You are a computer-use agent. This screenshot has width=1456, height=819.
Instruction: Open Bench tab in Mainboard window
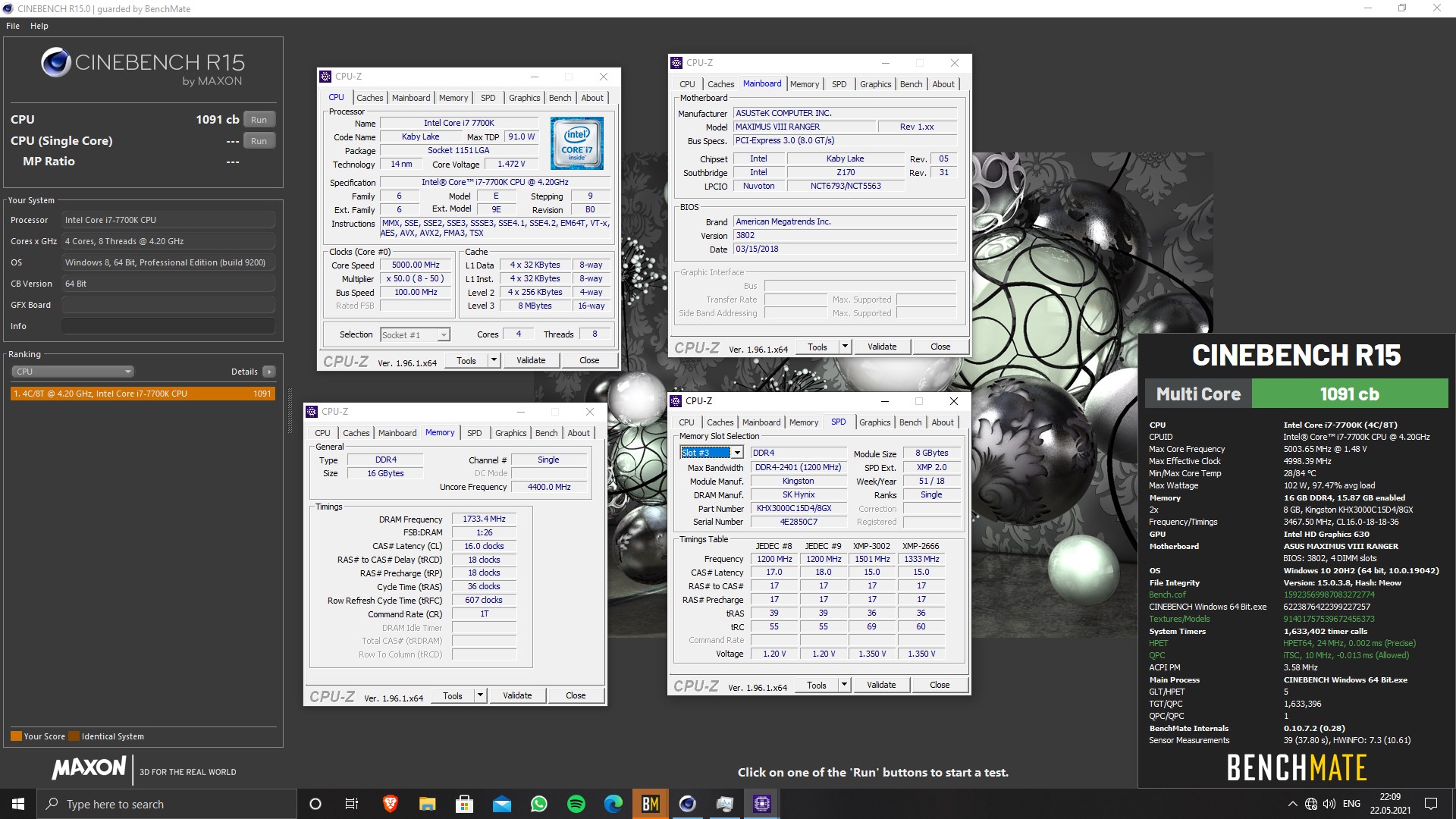click(911, 84)
